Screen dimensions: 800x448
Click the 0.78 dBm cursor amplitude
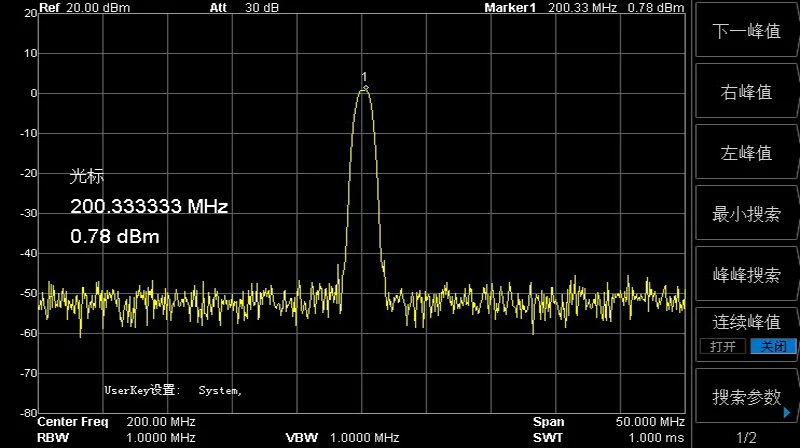pos(115,236)
